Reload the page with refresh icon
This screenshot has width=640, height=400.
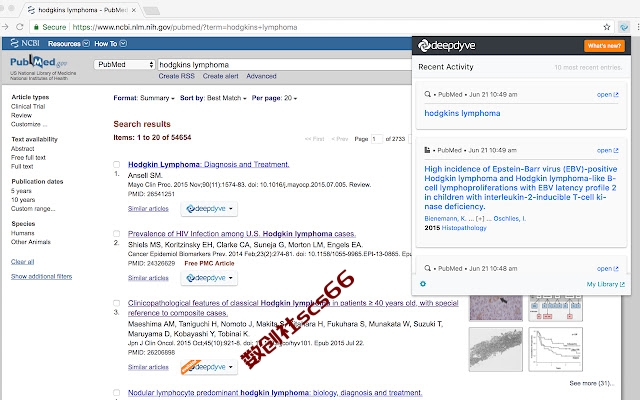coord(20,27)
